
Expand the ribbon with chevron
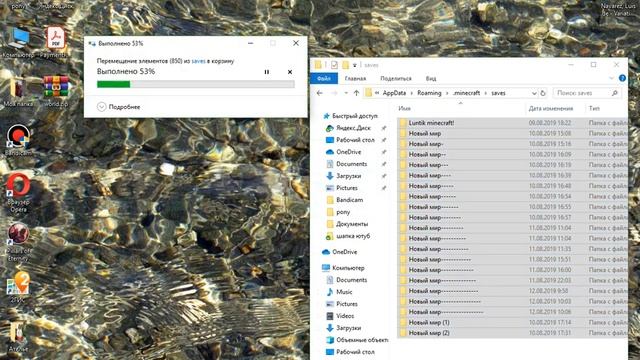click(x=611, y=78)
